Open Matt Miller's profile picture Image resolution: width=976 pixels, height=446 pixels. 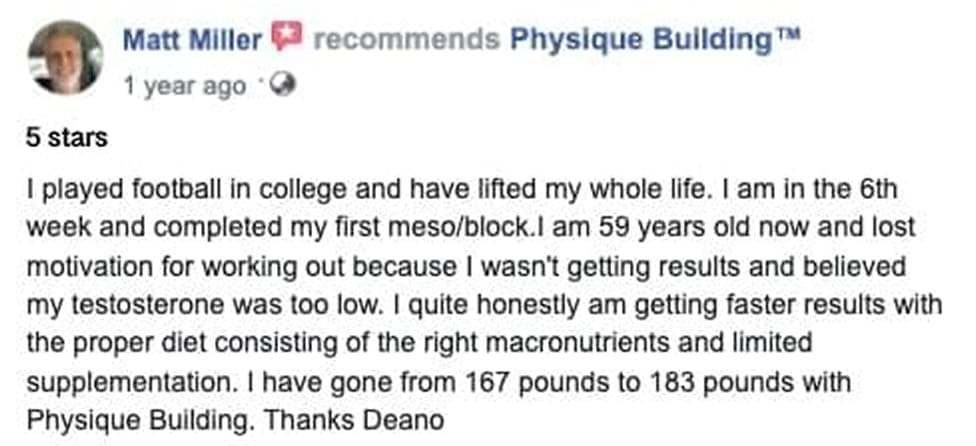click(x=65, y=57)
